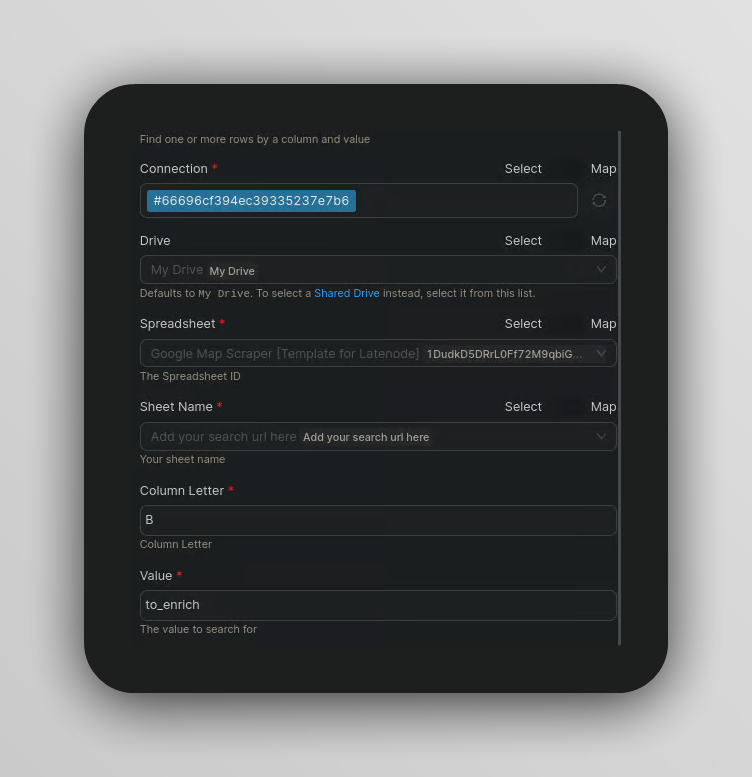Choose Select mode for Connection
752x777 pixels.
[x=523, y=168]
